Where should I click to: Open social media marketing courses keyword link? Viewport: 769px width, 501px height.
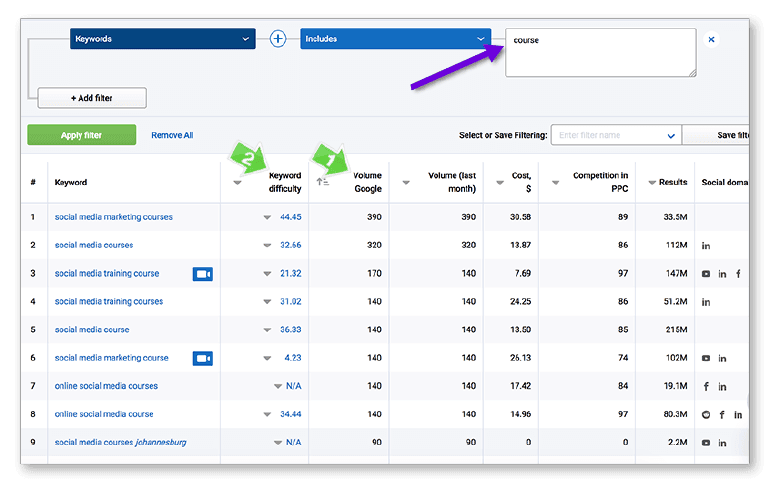click(113, 217)
